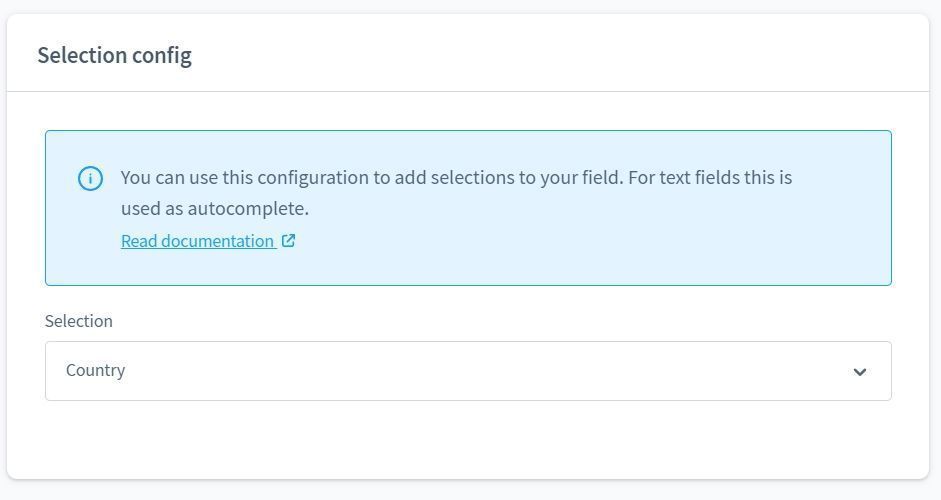Click the "used as autocomplete" text line
This screenshot has width=941, height=500.
pyautogui.click(x=215, y=209)
